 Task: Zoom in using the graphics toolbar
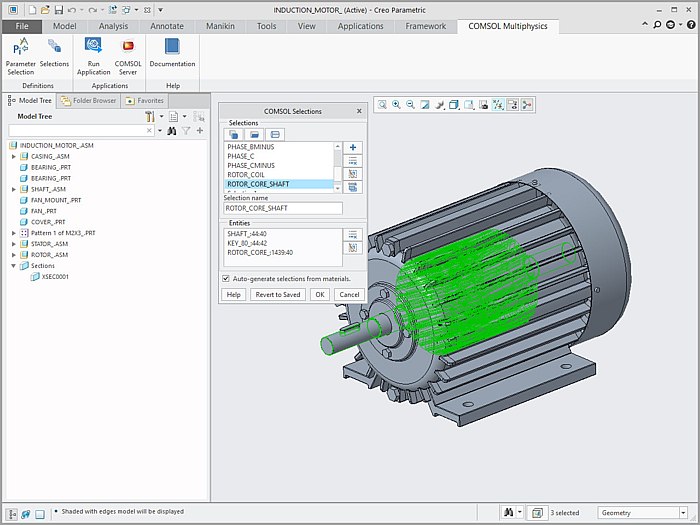point(396,104)
